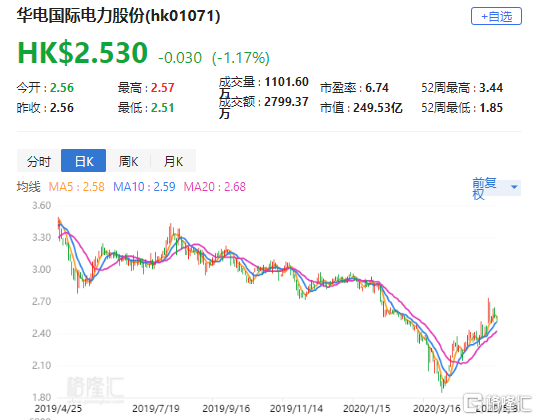
Task: Click the 2020/3/16 date axis label
Action: [x=437, y=408]
